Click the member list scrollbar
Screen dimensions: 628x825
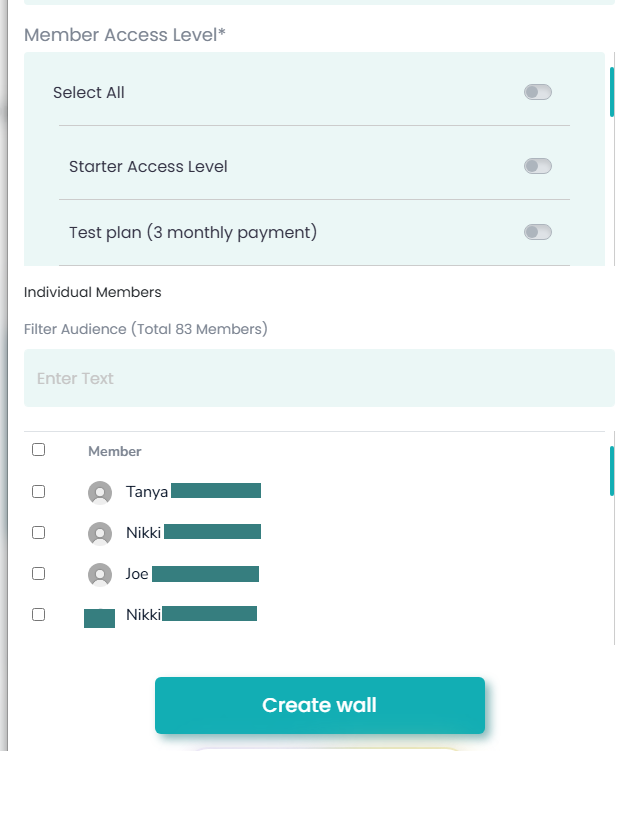612,471
